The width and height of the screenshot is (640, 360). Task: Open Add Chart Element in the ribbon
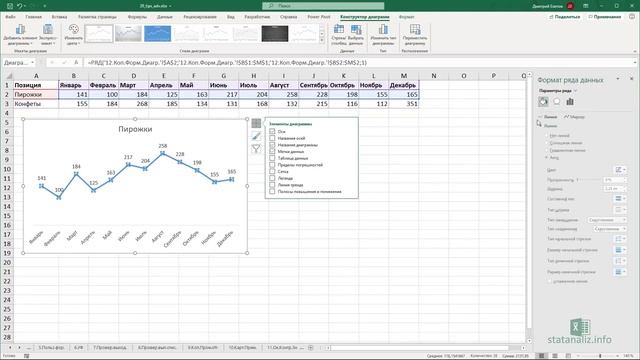(20, 34)
